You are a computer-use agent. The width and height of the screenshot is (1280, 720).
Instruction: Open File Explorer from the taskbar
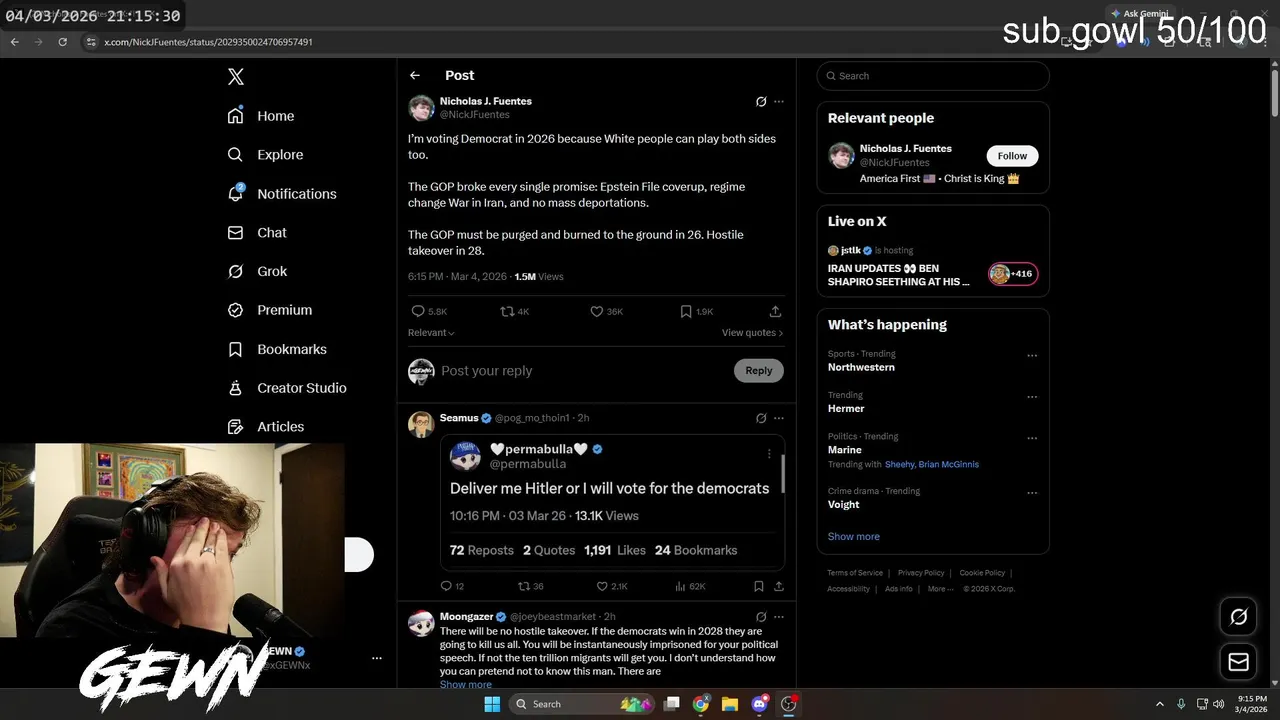click(730, 704)
